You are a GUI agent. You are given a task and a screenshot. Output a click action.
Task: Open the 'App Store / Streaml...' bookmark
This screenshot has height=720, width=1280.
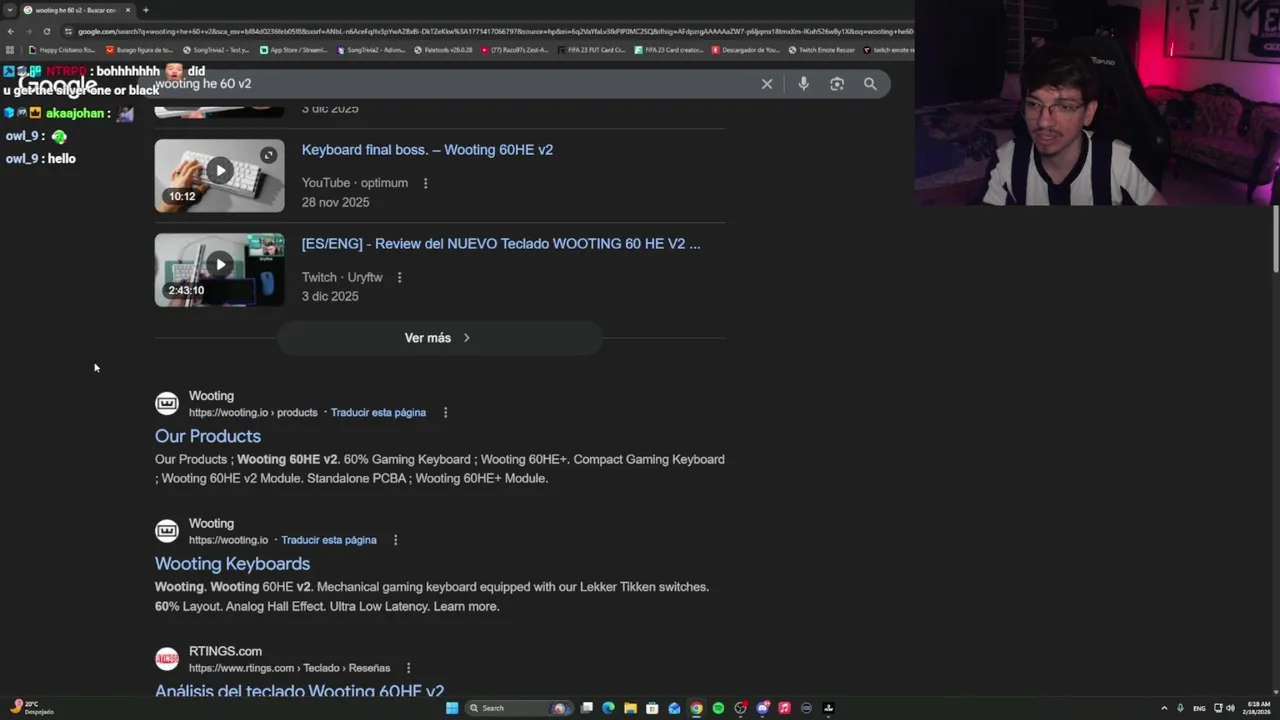(x=293, y=50)
